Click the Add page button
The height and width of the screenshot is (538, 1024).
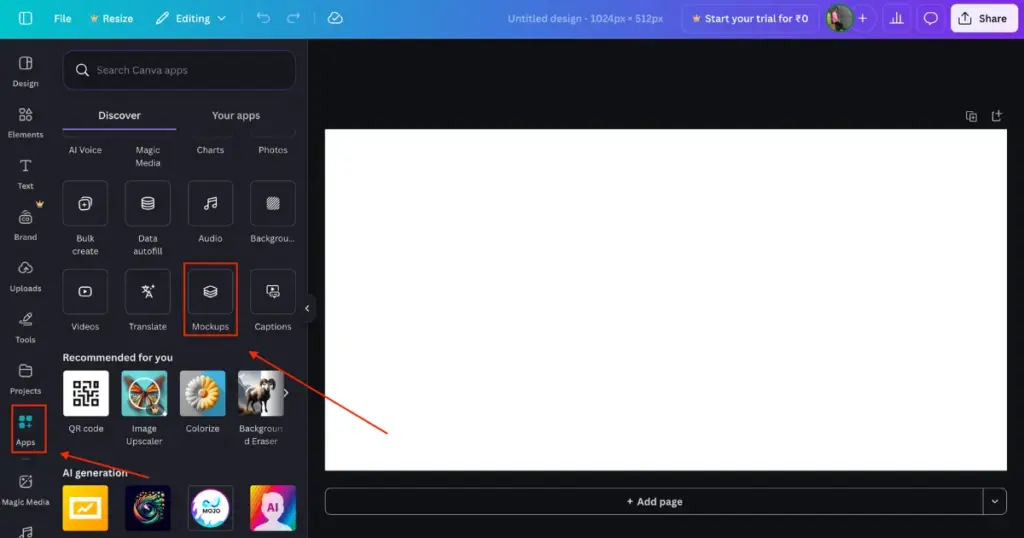654,501
